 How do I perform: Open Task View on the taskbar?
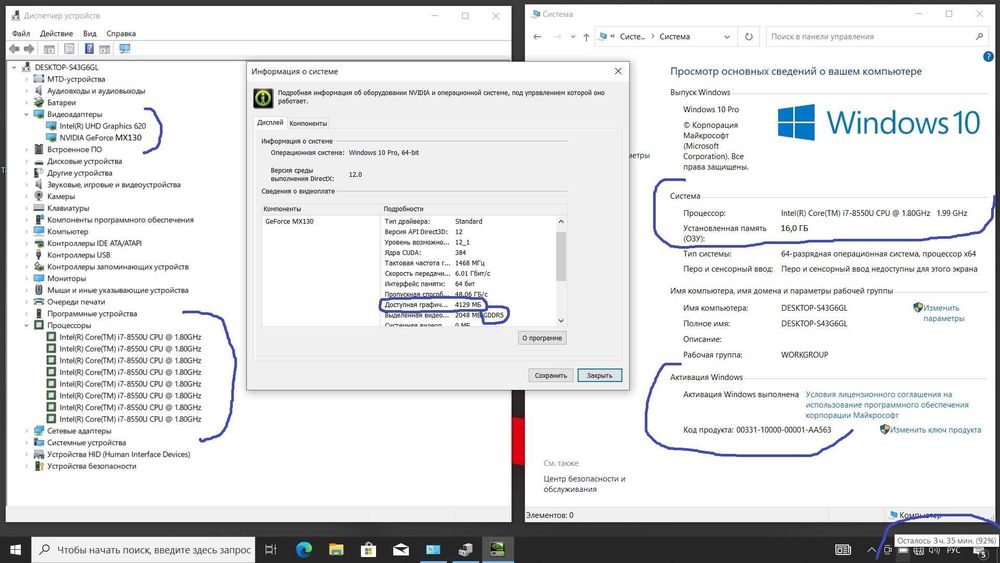(x=271, y=549)
